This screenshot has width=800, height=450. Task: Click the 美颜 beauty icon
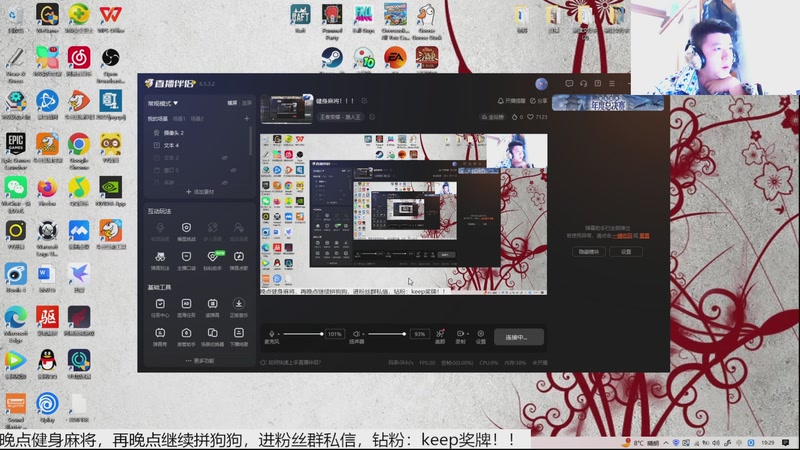pos(440,334)
